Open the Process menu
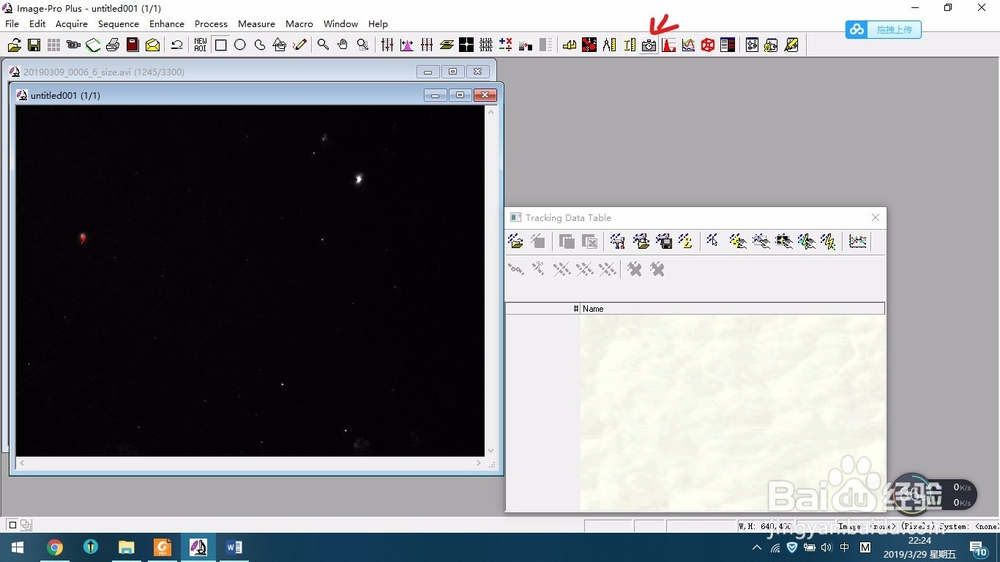The image size is (1000, 562). tap(210, 24)
